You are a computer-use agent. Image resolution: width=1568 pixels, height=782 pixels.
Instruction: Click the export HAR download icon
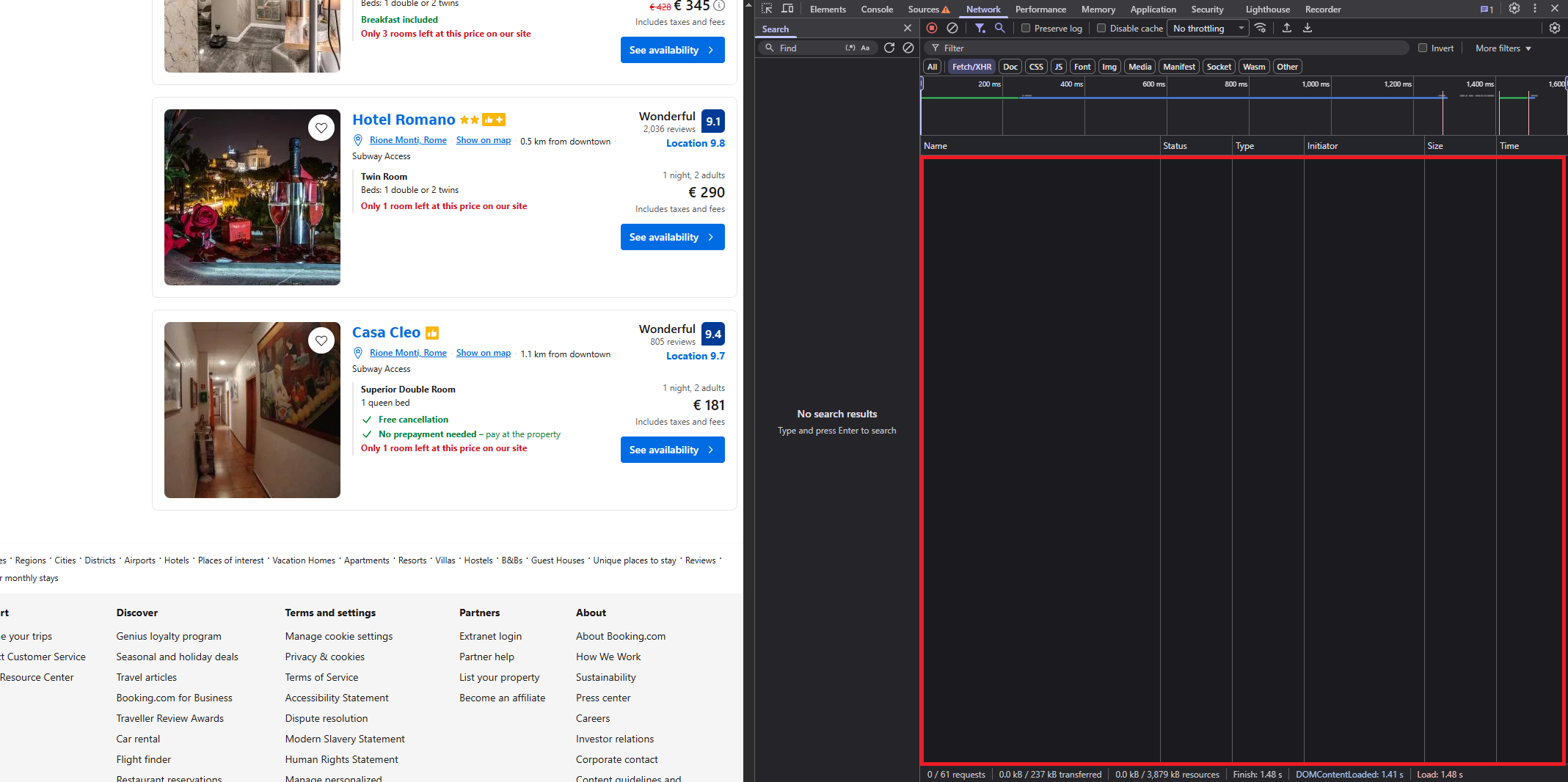tap(1308, 28)
